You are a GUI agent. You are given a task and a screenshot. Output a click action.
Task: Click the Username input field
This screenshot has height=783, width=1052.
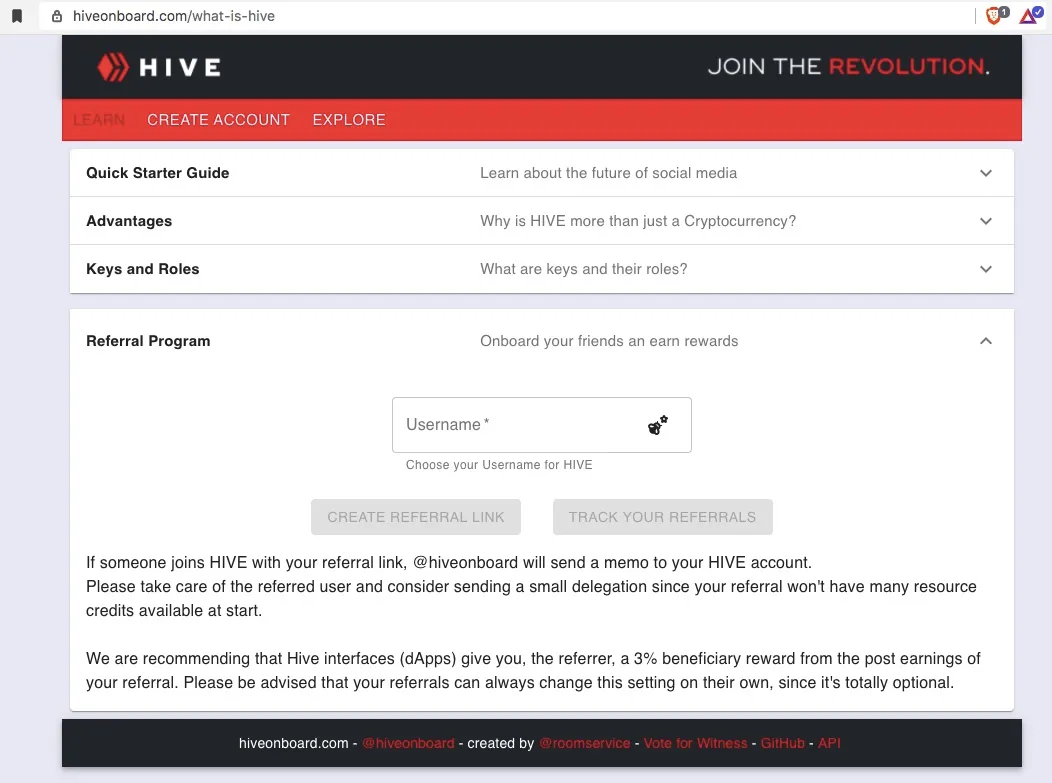541,425
